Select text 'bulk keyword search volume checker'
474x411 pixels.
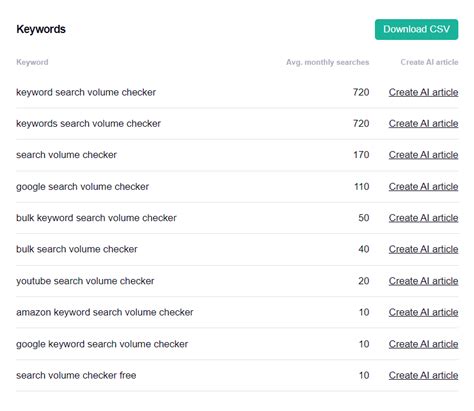pyautogui.click(x=96, y=218)
